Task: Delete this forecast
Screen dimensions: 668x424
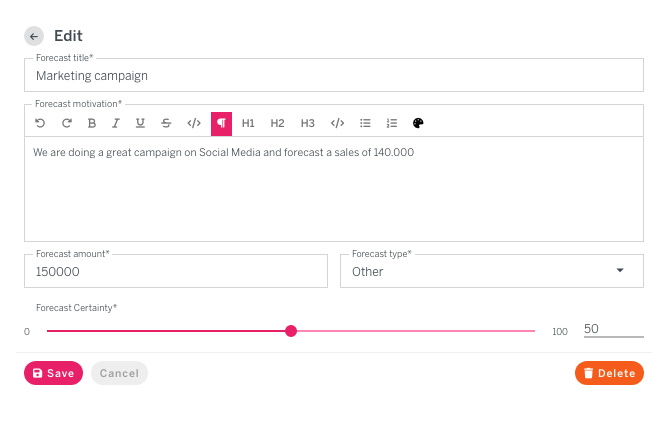Action: coord(609,373)
